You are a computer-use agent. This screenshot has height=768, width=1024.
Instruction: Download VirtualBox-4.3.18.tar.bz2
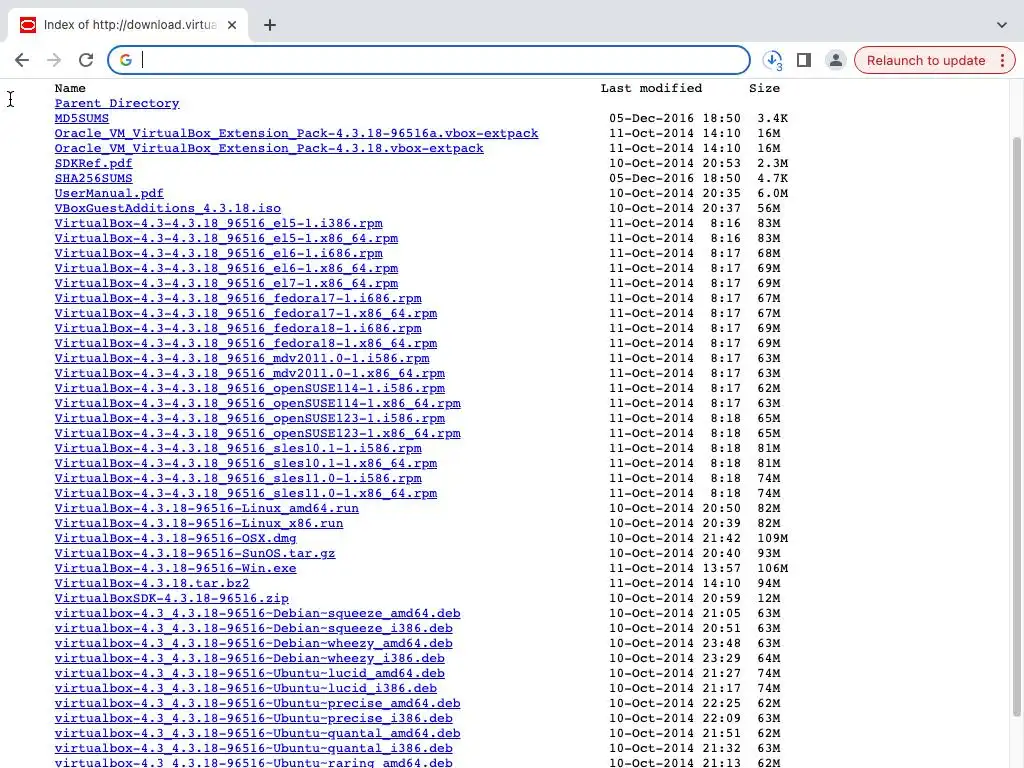tap(152, 584)
